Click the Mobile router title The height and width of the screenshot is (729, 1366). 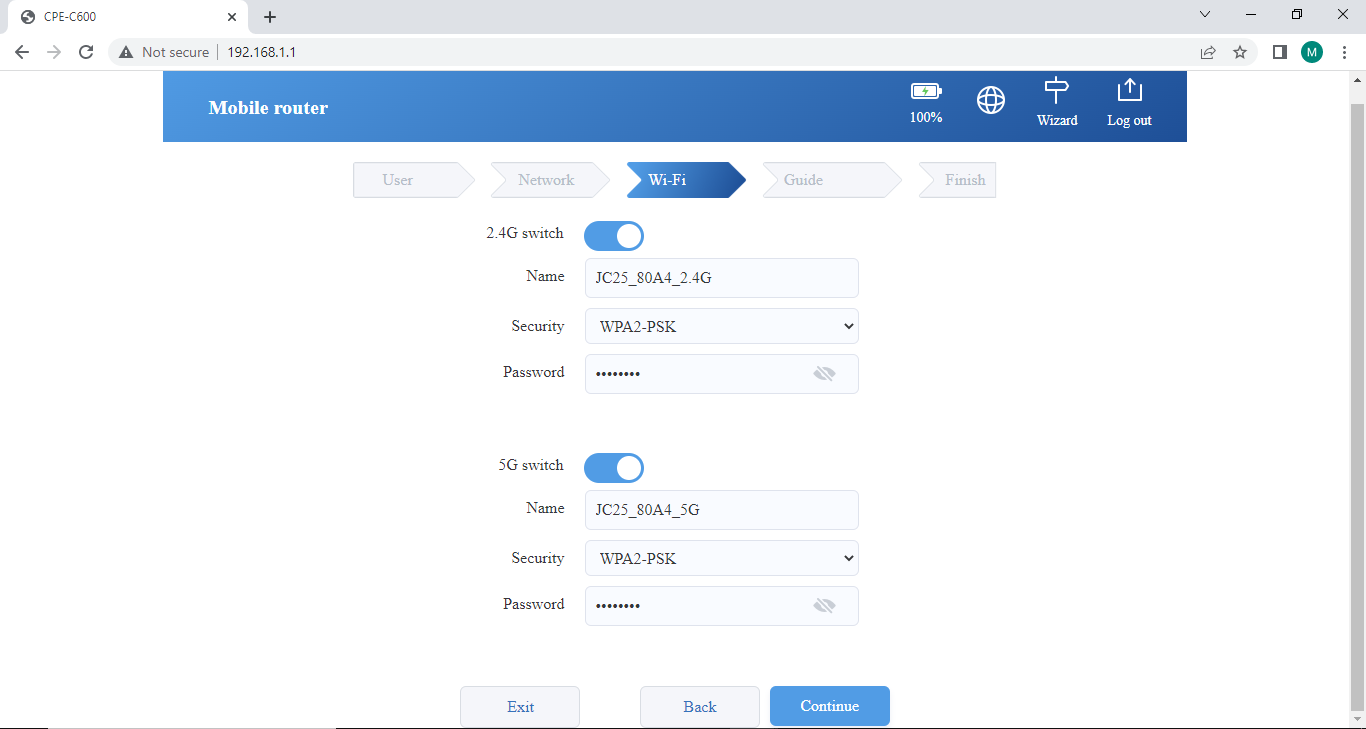[x=268, y=108]
